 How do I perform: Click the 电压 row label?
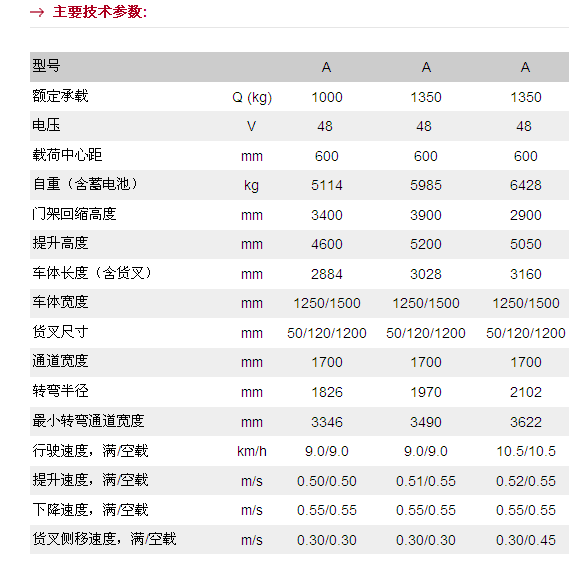pyautogui.click(x=46, y=125)
